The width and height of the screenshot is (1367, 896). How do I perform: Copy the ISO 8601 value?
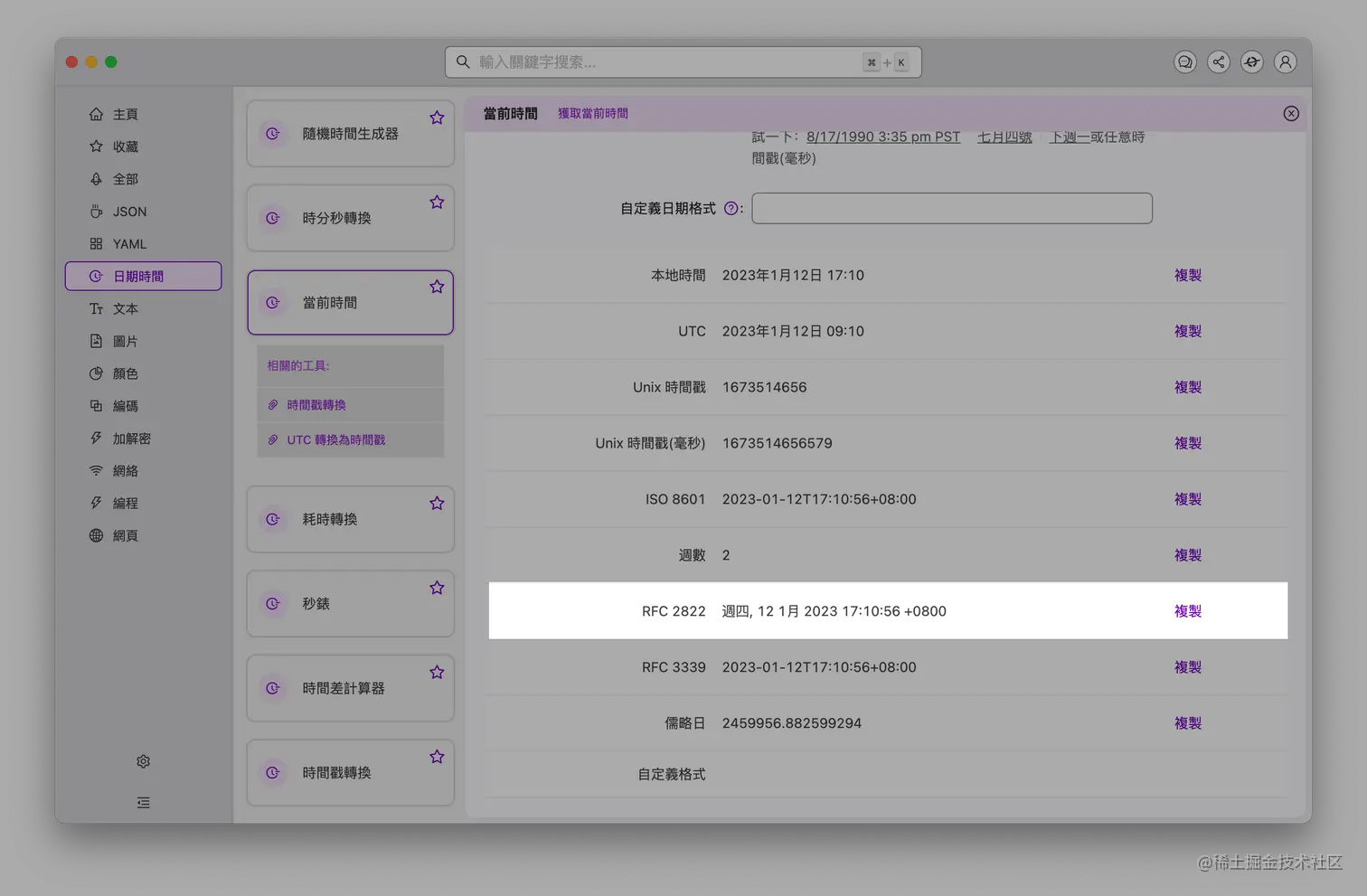point(1187,499)
